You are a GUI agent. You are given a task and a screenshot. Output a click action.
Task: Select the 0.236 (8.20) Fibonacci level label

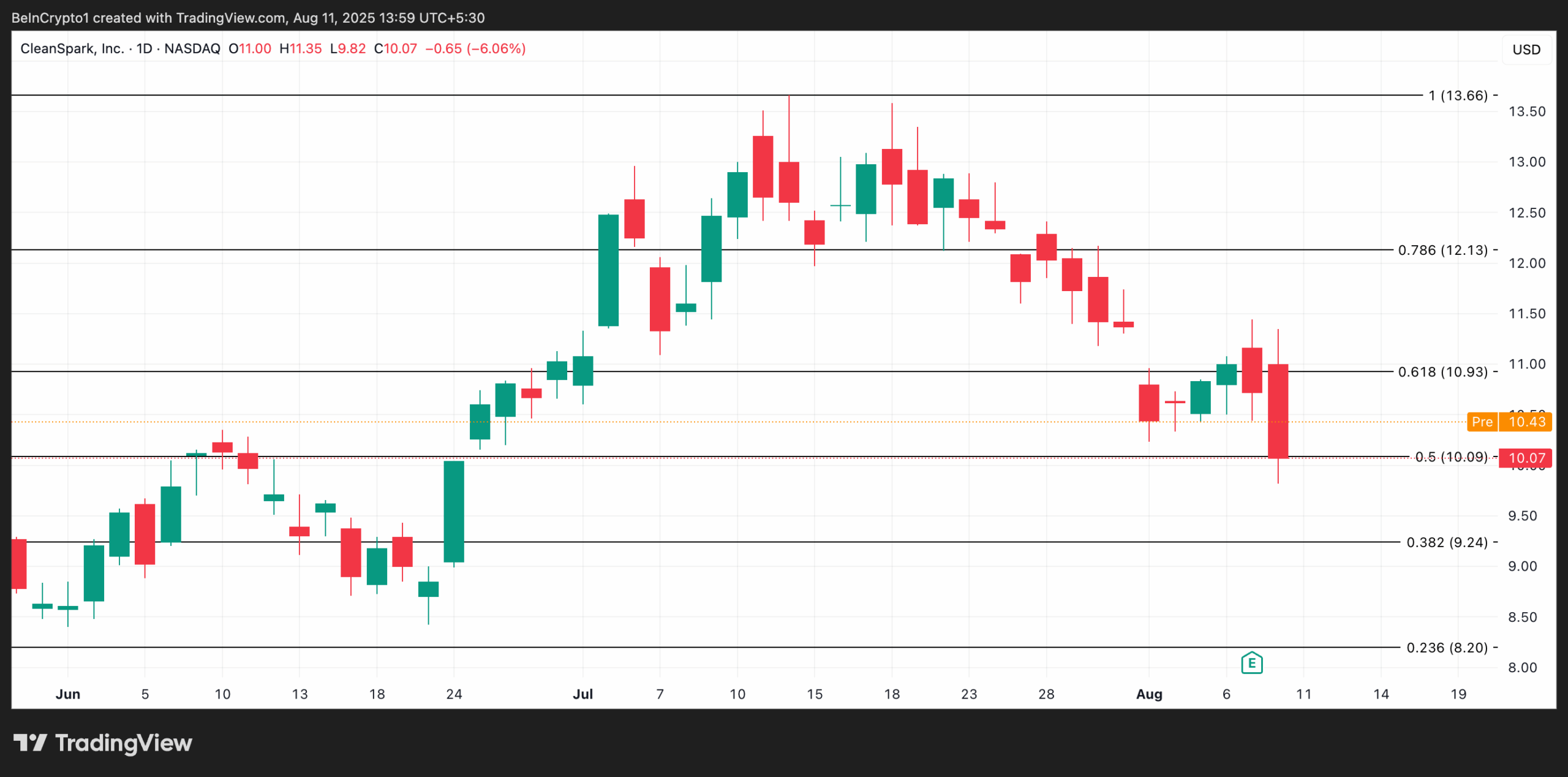(1447, 648)
